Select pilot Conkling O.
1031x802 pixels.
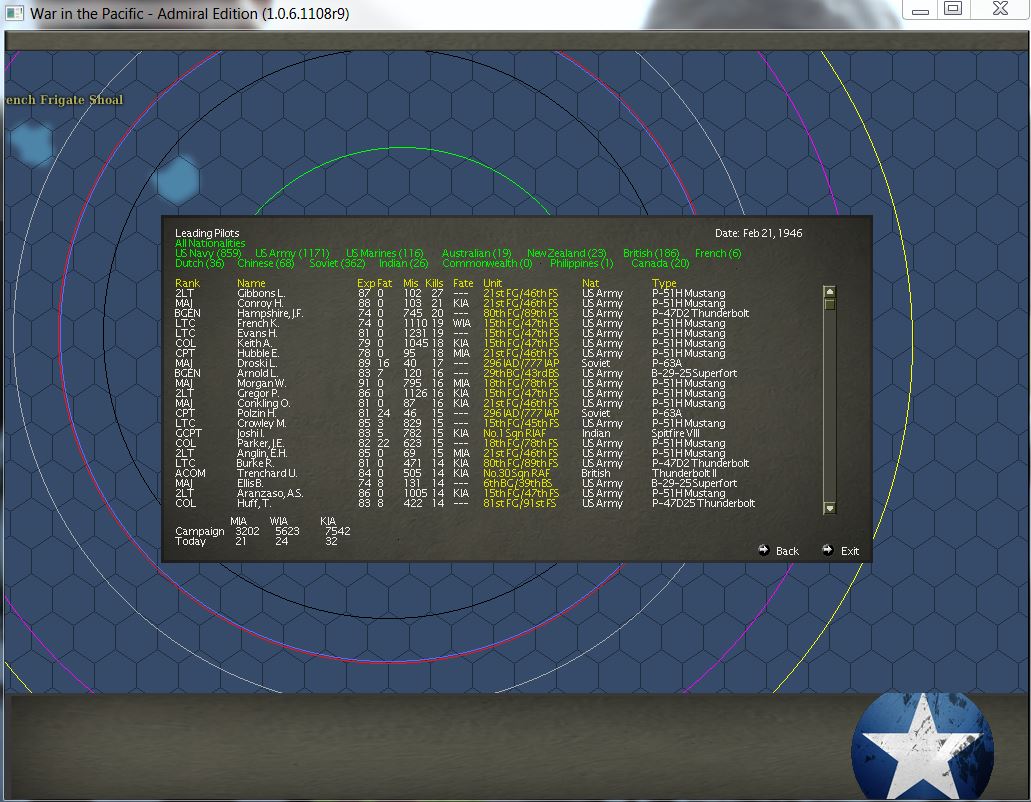point(264,403)
